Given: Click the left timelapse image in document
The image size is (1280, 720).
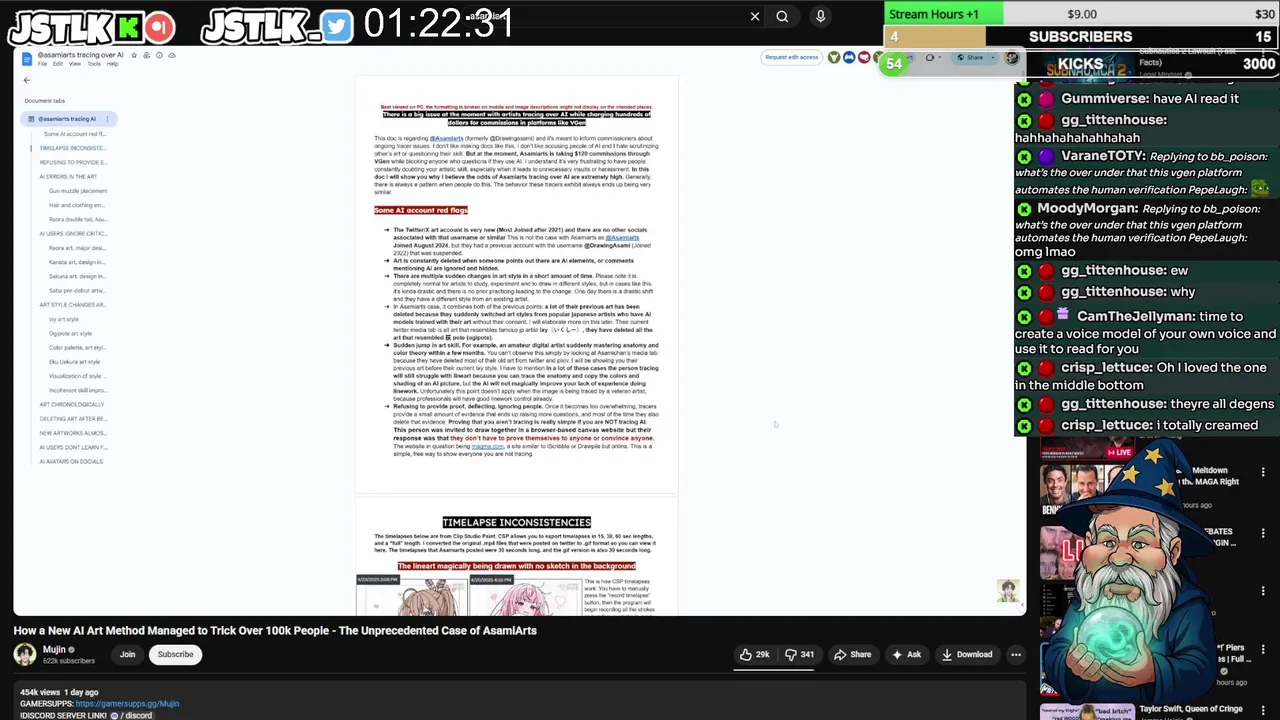Looking at the screenshot, I should [412, 596].
